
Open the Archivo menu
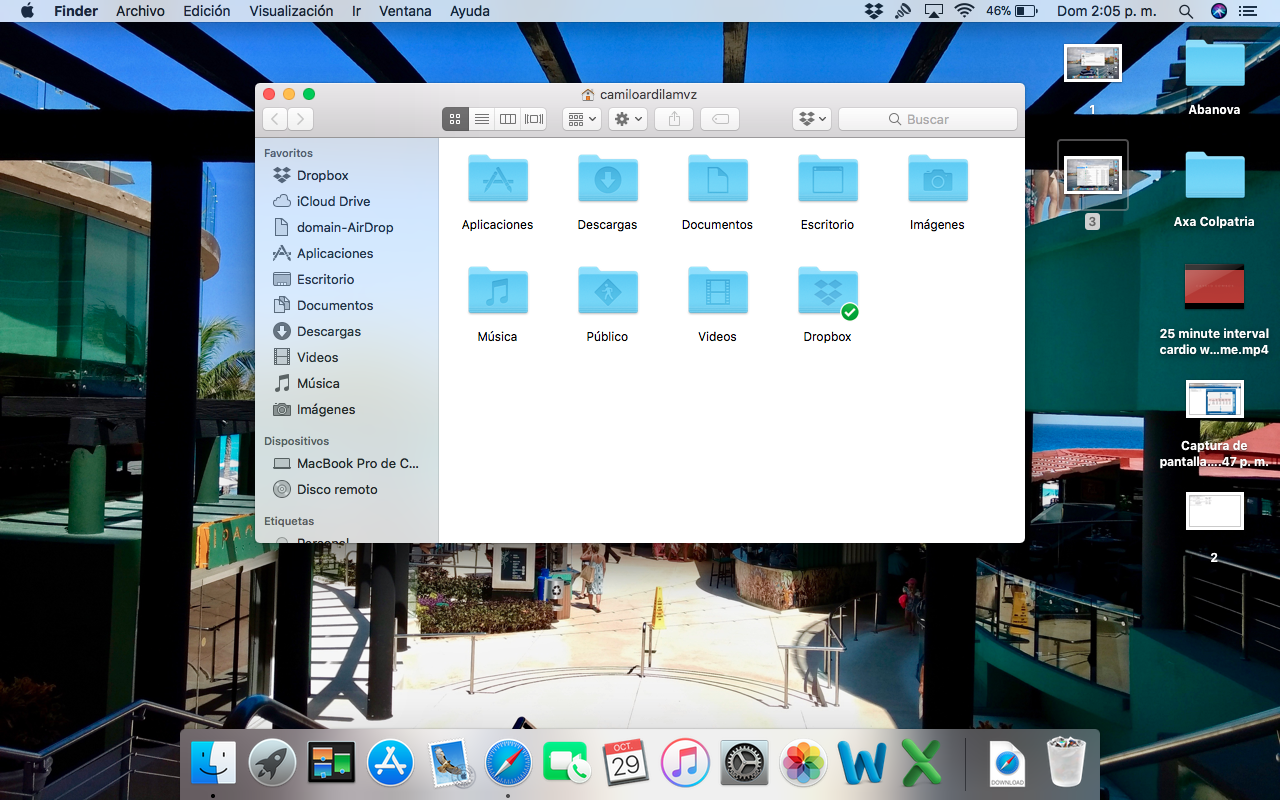coord(140,11)
